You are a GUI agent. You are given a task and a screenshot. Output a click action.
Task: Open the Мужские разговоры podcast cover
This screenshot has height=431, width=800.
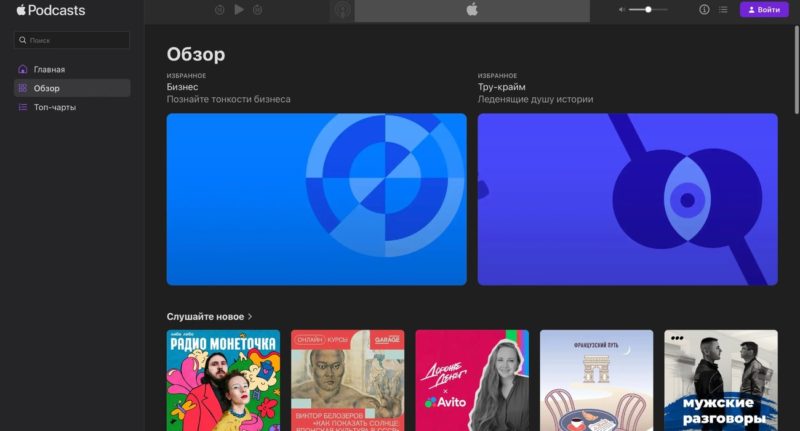point(721,381)
